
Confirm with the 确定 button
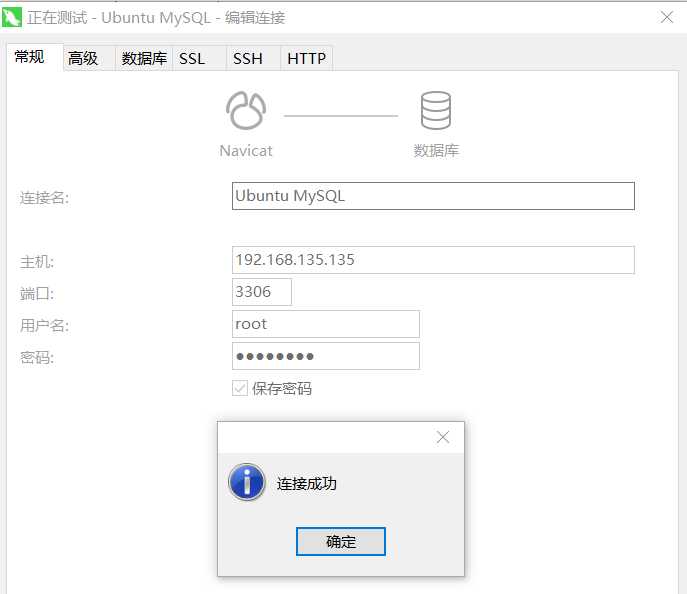coord(341,541)
